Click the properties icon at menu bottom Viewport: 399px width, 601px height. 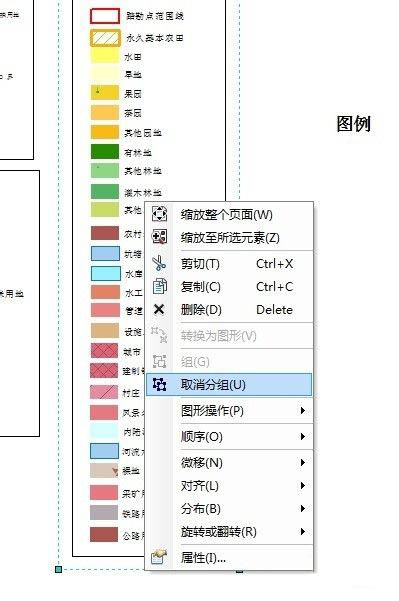[159, 557]
